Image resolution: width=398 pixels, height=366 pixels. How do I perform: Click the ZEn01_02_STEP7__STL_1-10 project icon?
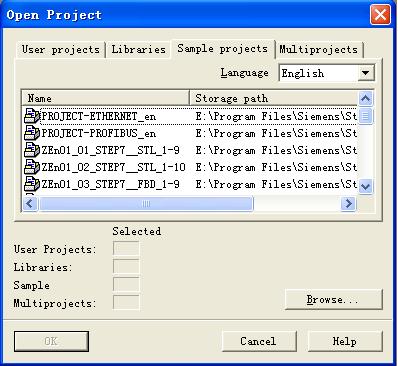(32, 167)
